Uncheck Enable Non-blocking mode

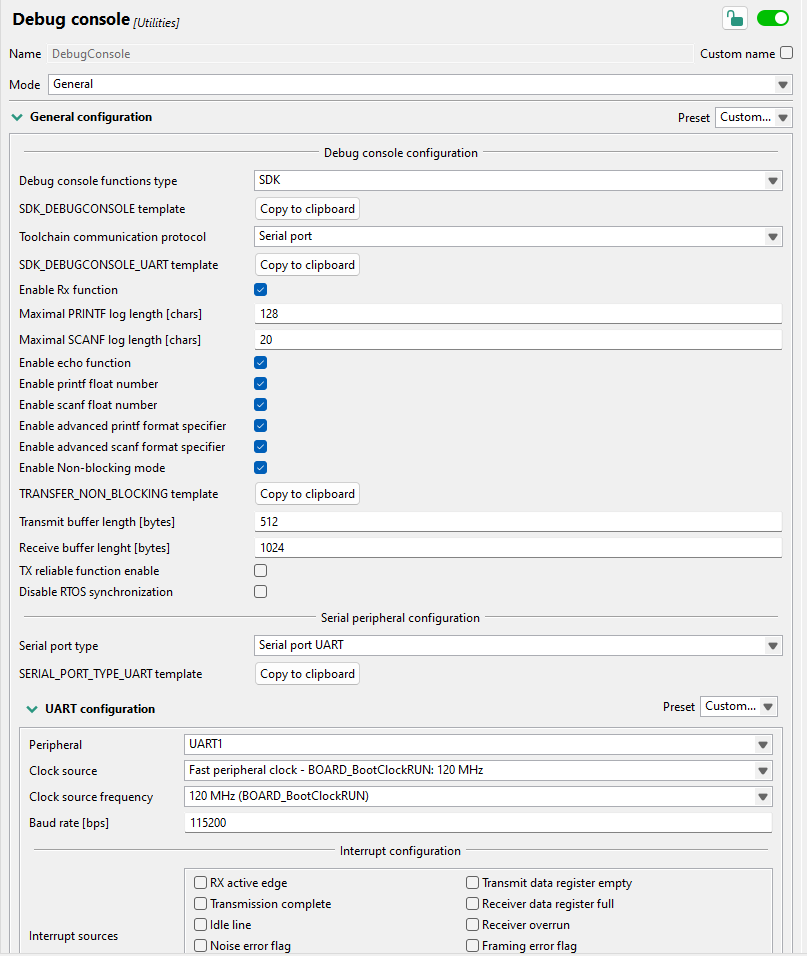tap(261, 468)
